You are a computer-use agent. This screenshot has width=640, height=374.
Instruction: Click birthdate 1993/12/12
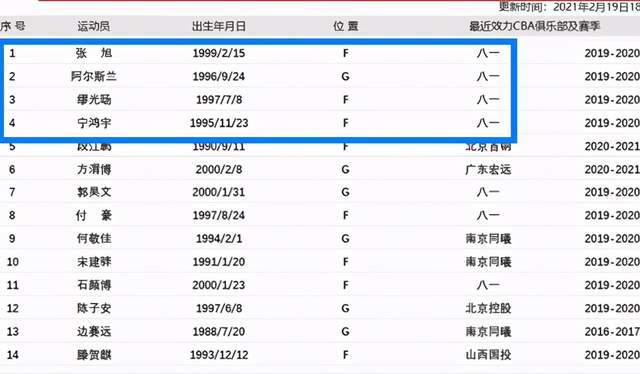tap(219, 355)
